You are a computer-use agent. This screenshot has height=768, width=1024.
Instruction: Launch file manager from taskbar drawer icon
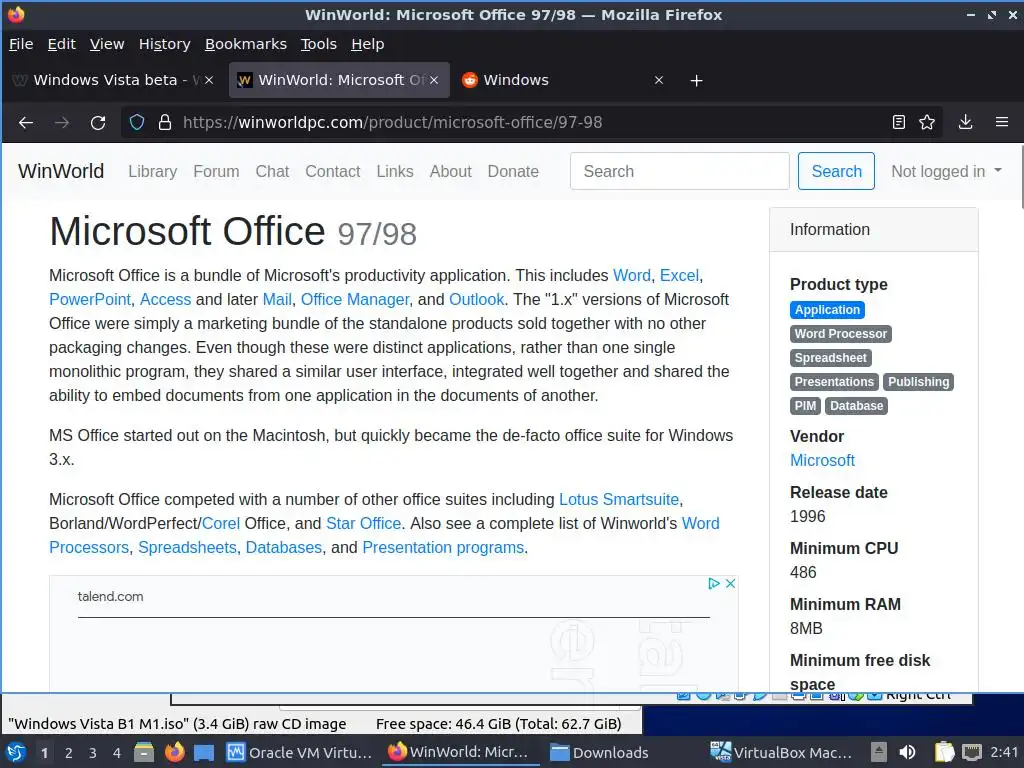[x=144, y=752]
